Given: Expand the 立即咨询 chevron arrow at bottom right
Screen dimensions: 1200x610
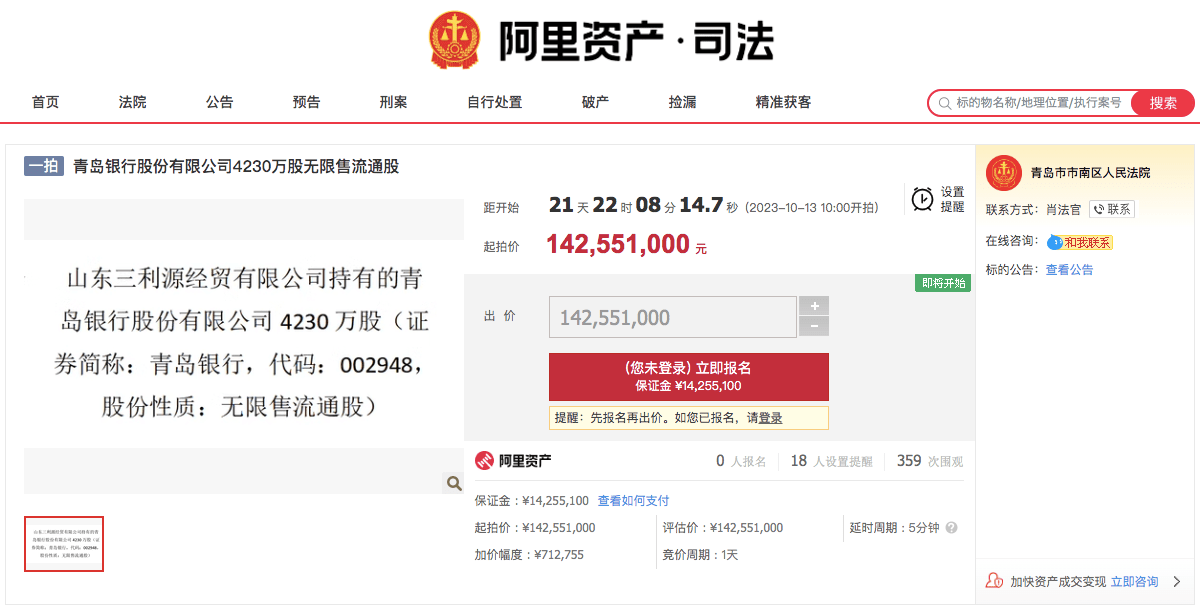Looking at the screenshot, I should [1175, 581].
